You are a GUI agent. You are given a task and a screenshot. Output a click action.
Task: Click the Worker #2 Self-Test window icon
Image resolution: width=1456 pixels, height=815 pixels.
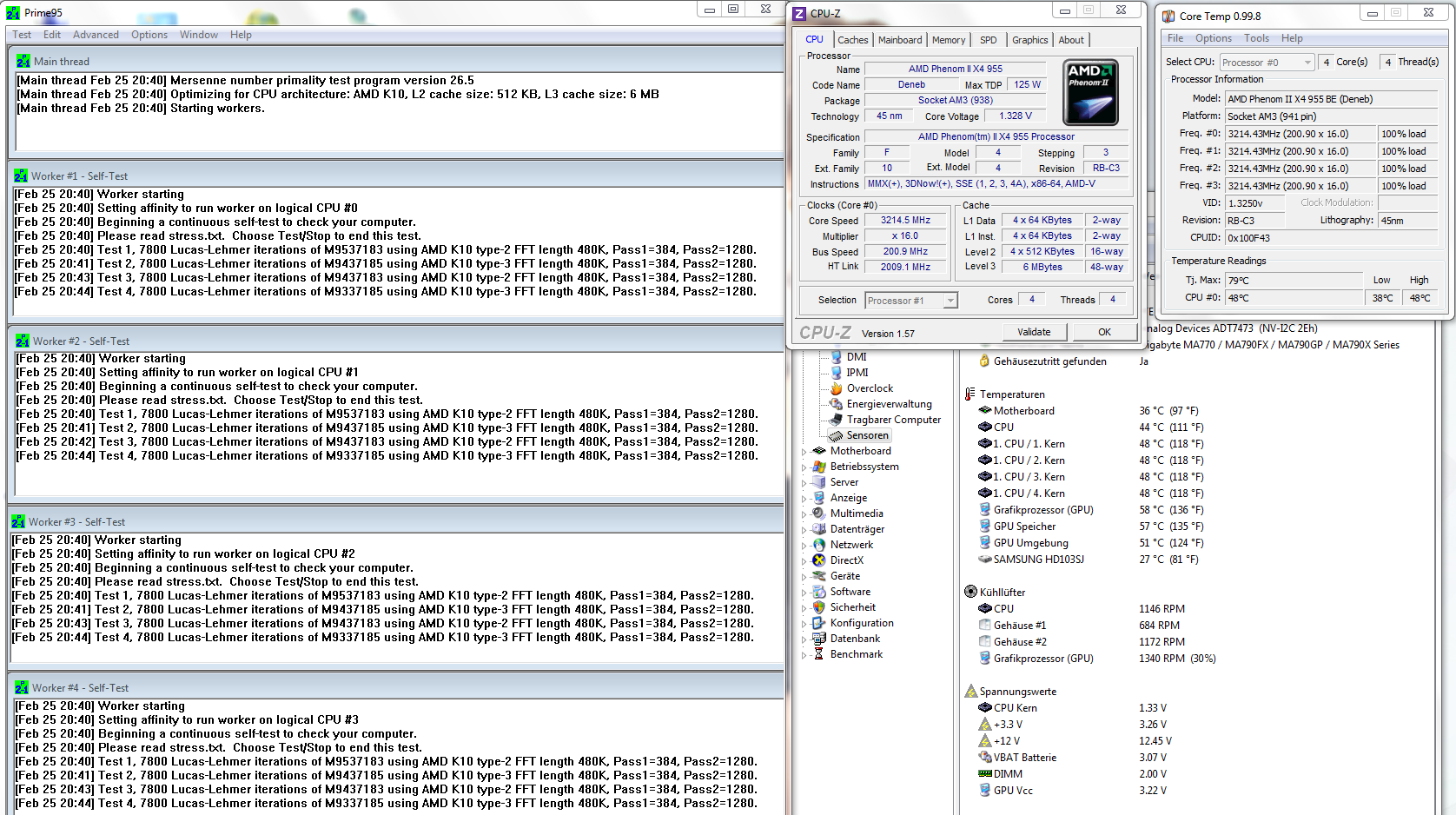(23, 341)
